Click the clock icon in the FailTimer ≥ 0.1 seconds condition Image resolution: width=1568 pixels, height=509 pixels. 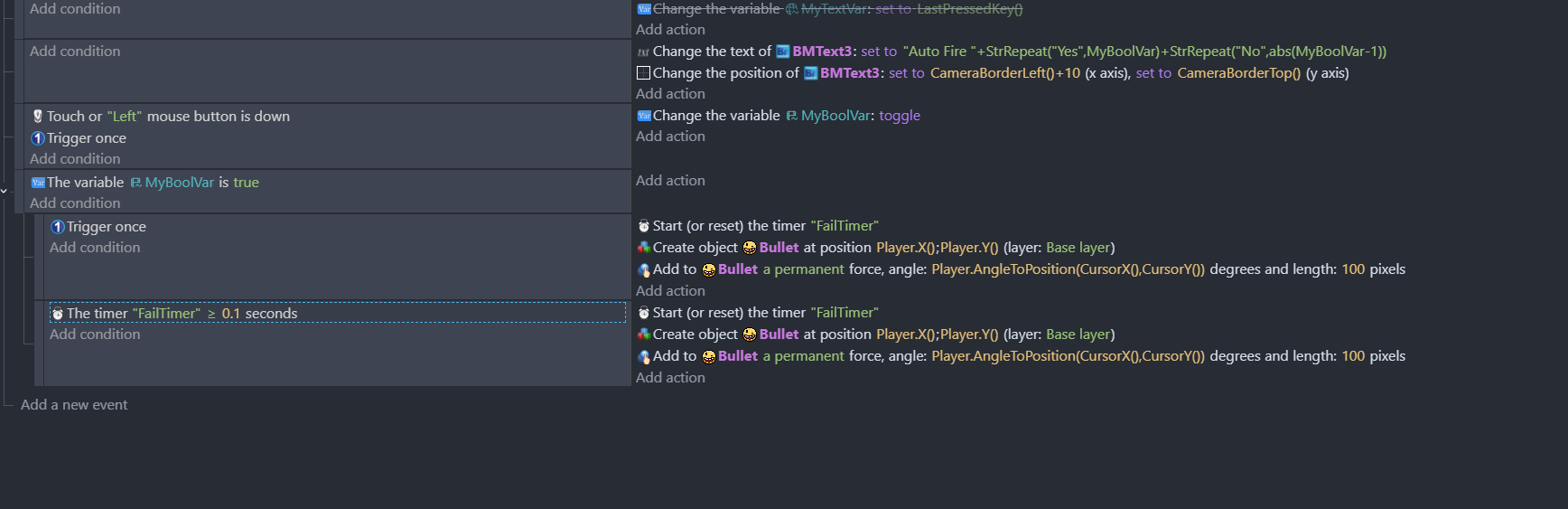[58, 314]
